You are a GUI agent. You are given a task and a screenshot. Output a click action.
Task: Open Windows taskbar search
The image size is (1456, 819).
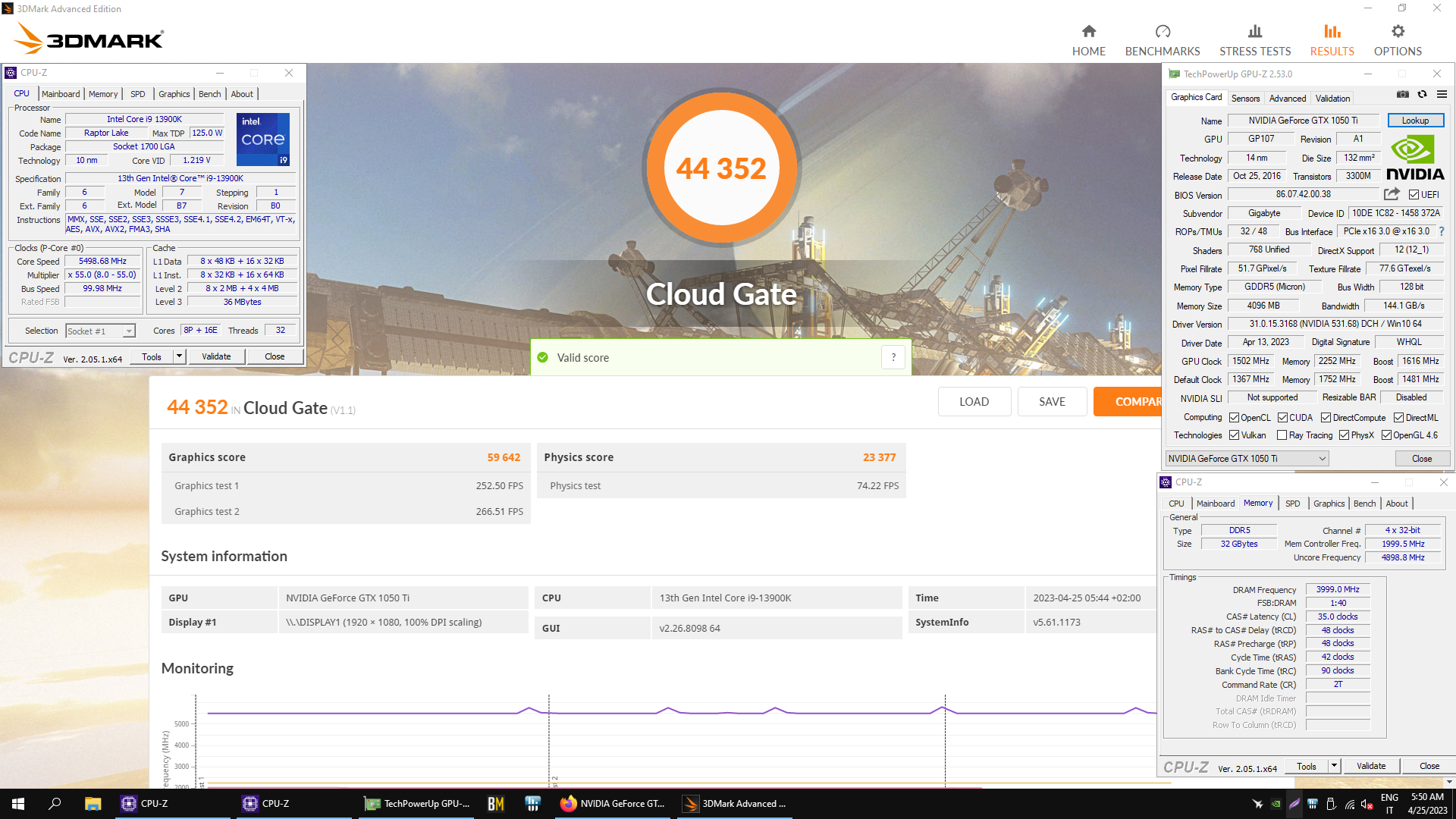pyautogui.click(x=55, y=803)
